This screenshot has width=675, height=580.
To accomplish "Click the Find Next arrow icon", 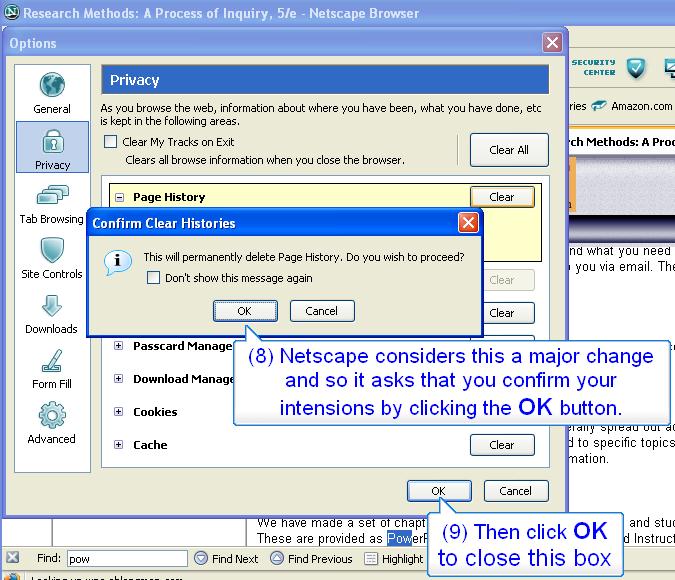I will coord(201,558).
